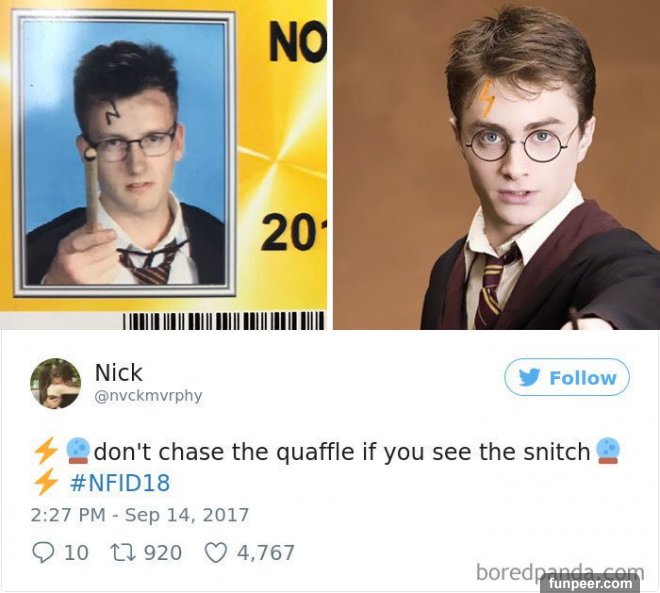Screen dimensions: 660x593
Task: Click the display name Nick
Action: point(119,372)
